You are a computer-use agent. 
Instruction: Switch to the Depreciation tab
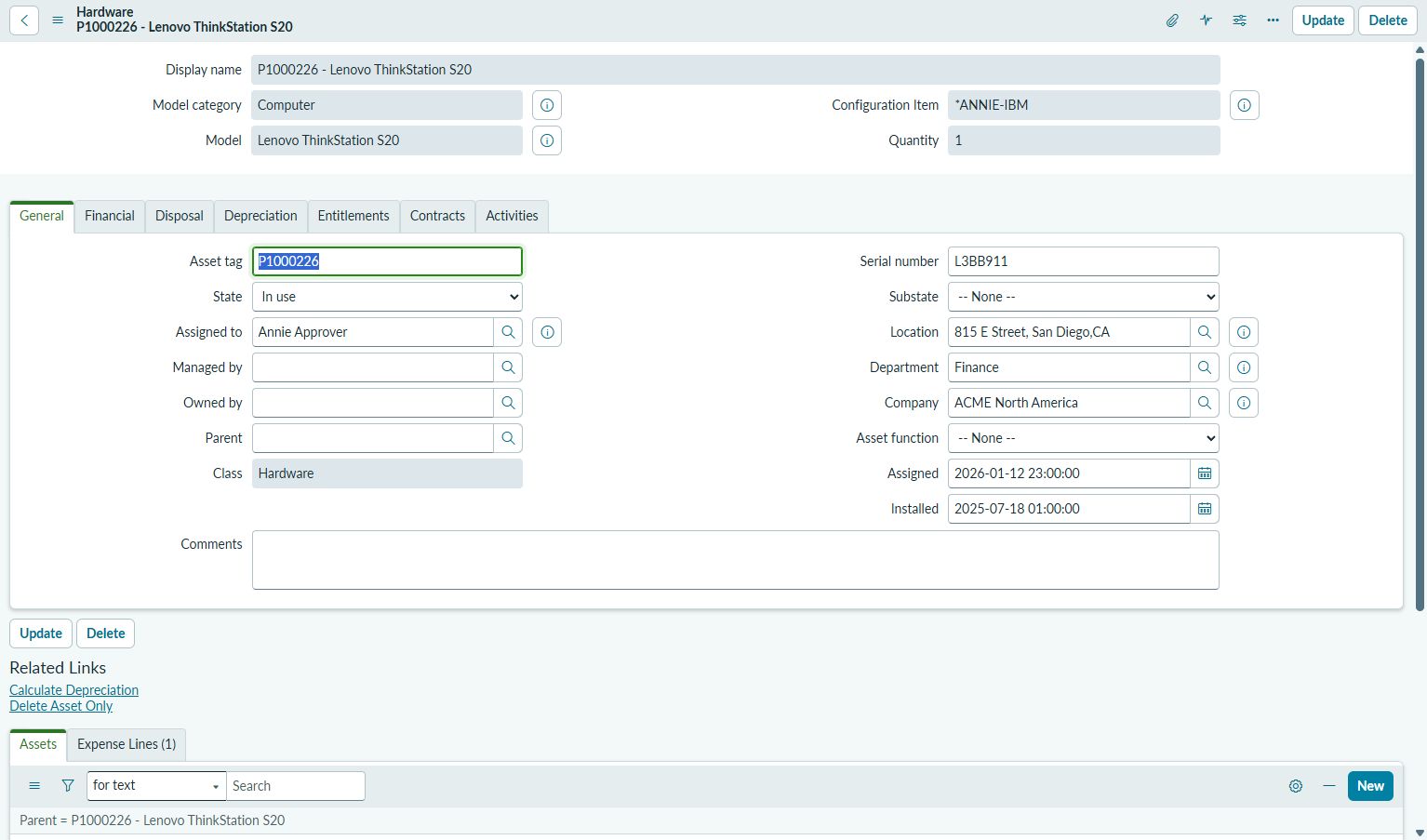coord(260,216)
